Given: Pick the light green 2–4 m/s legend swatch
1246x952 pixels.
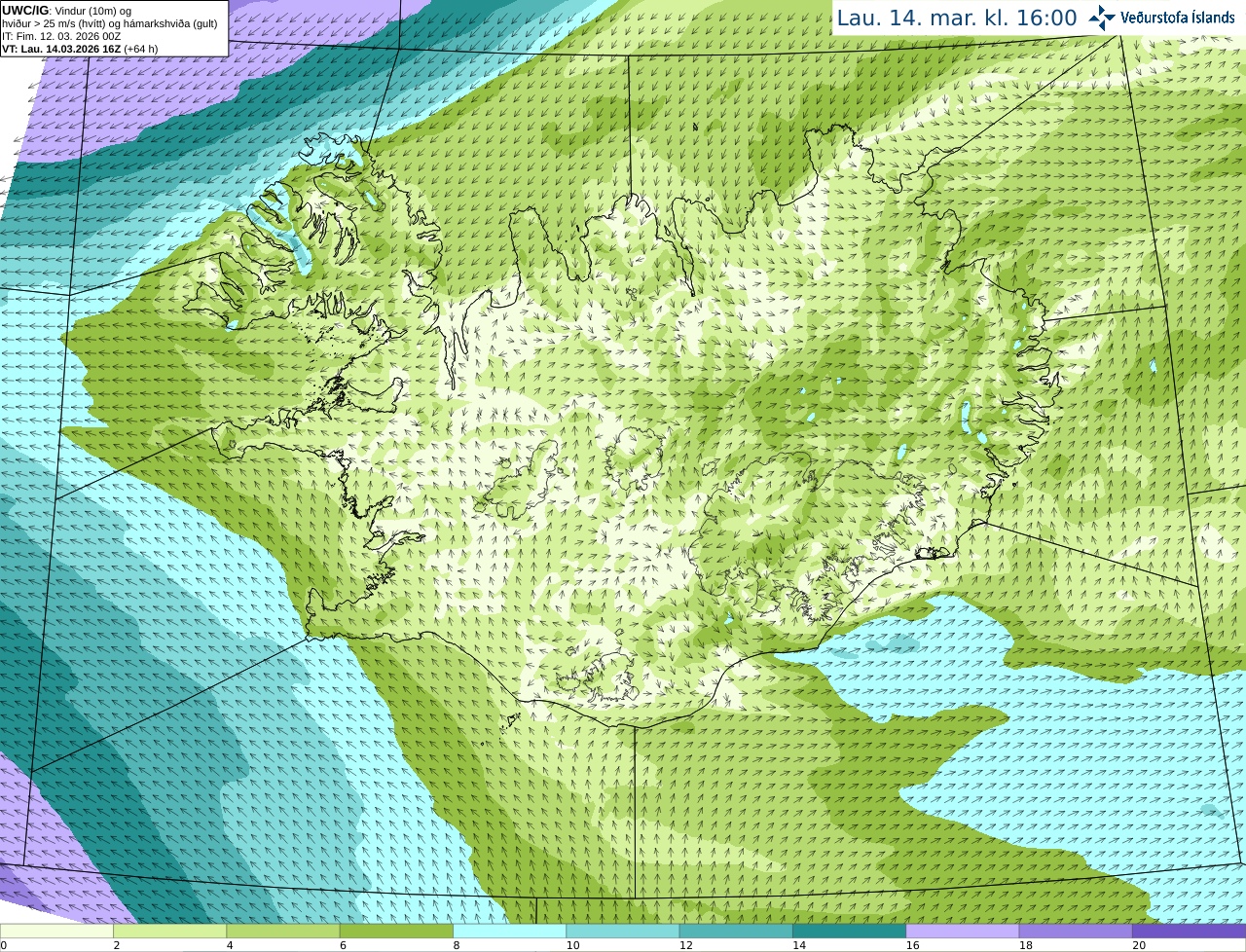Looking at the screenshot, I should [169, 932].
